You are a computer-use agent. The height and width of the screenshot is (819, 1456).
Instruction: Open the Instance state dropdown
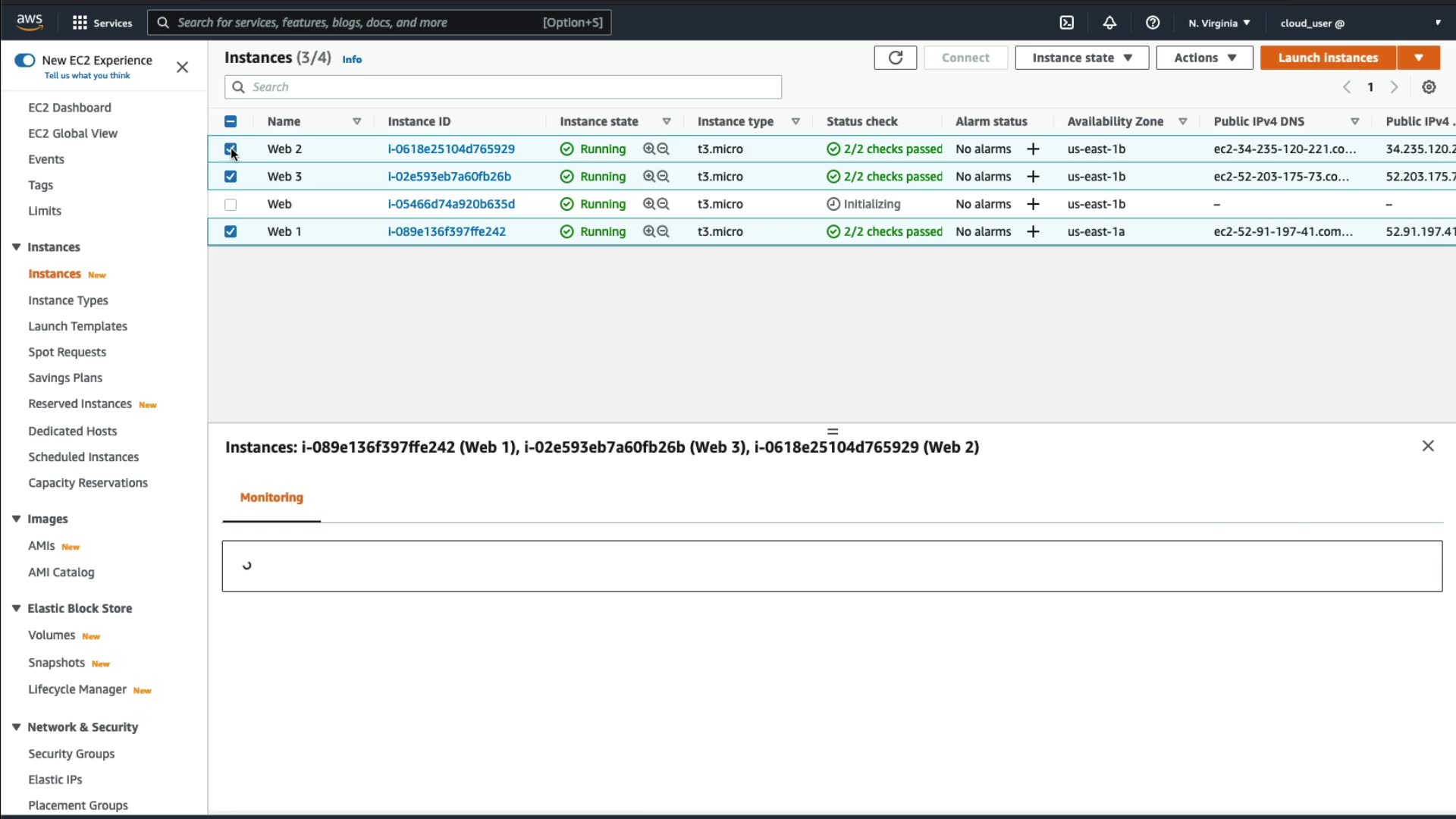pyautogui.click(x=1081, y=58)
